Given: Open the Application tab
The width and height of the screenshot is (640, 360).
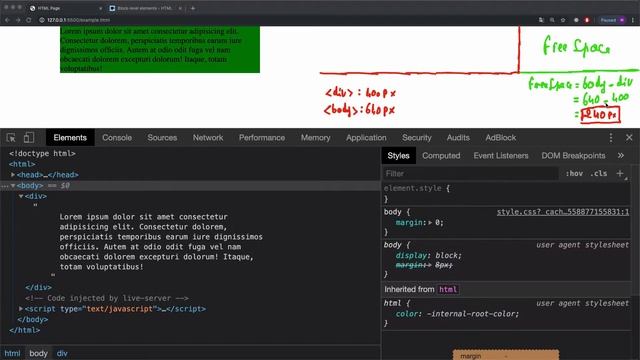Looking at the screenshot, I should [x=366, y=138].
